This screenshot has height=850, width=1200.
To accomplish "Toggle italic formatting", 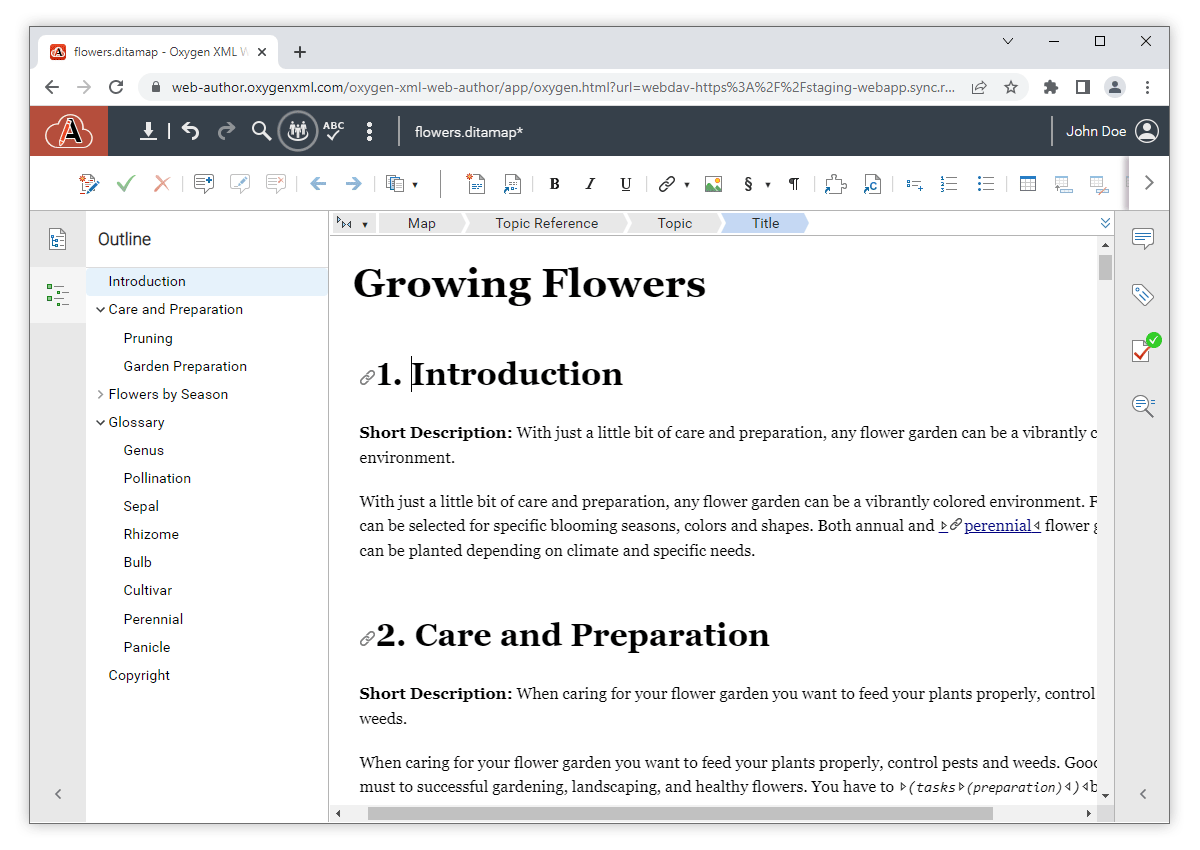I will point(590,184).
